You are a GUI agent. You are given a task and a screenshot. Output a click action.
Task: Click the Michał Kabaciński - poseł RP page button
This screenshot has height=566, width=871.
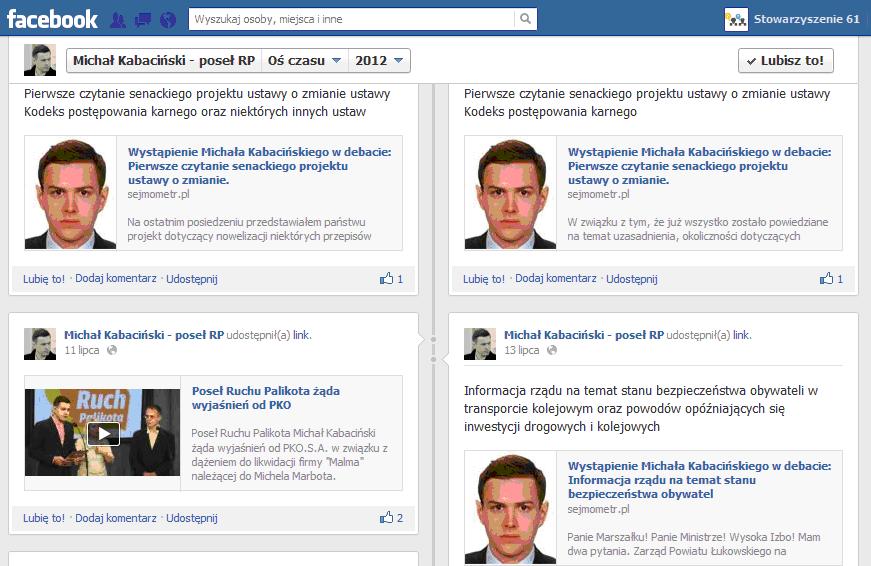[x=164, y=61]
